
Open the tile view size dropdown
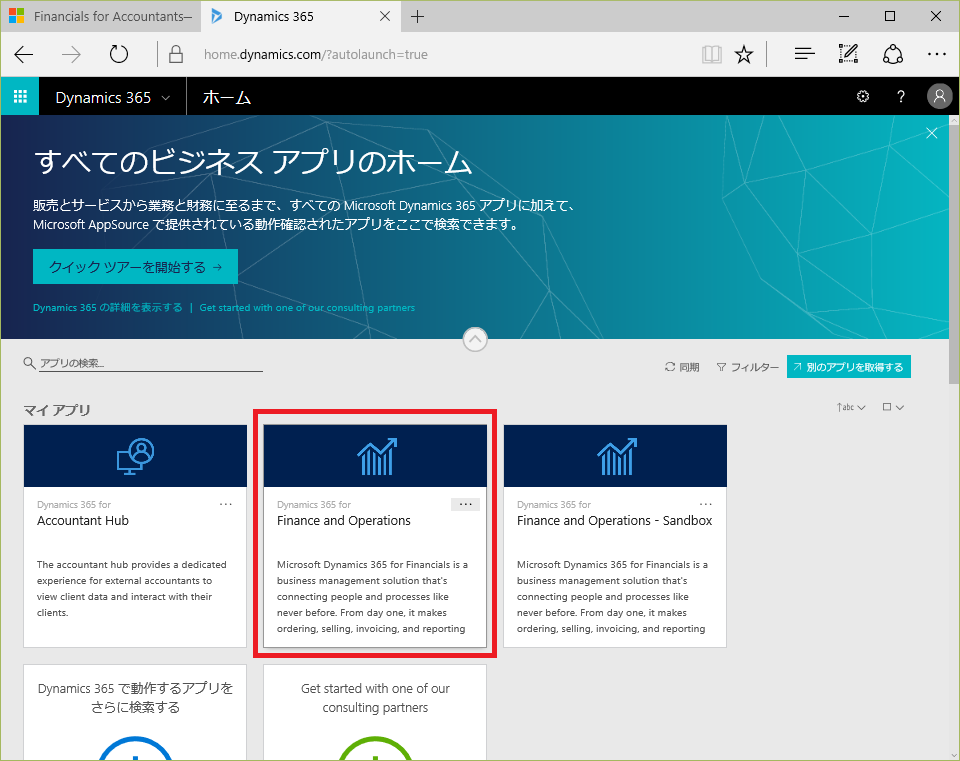click(x=893, y=407)
